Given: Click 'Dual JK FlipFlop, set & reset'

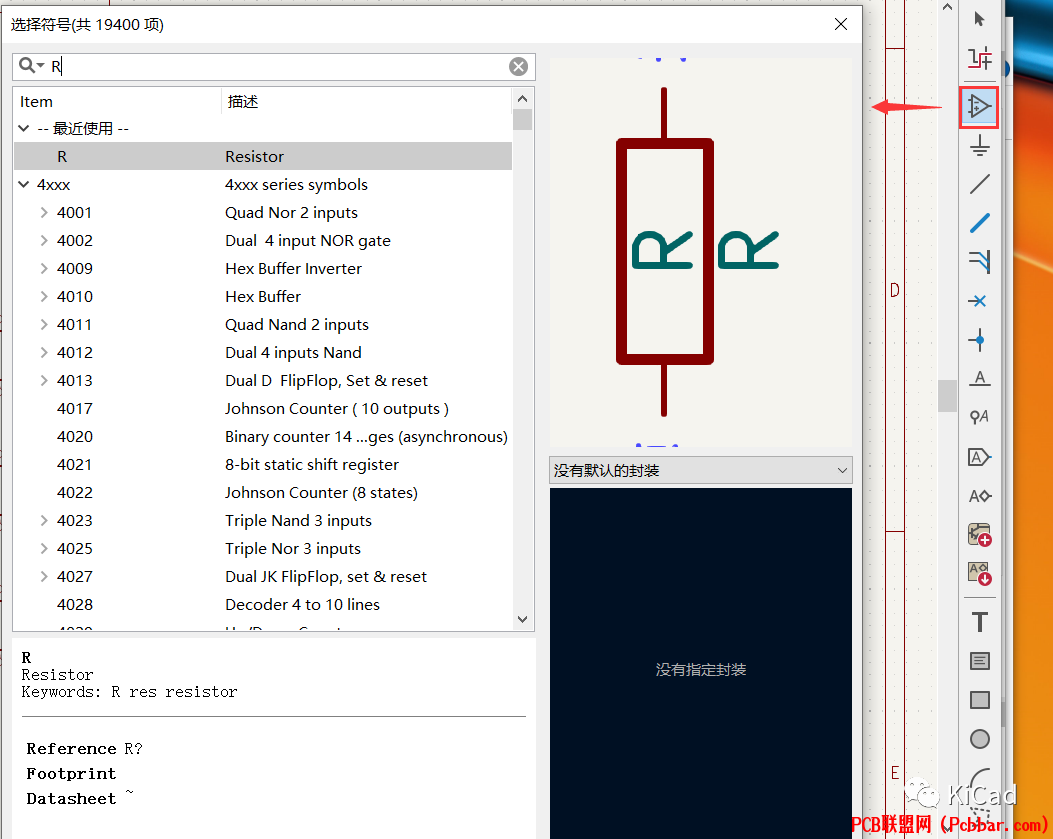Looking at the screenshot, I should coord(326,576).
